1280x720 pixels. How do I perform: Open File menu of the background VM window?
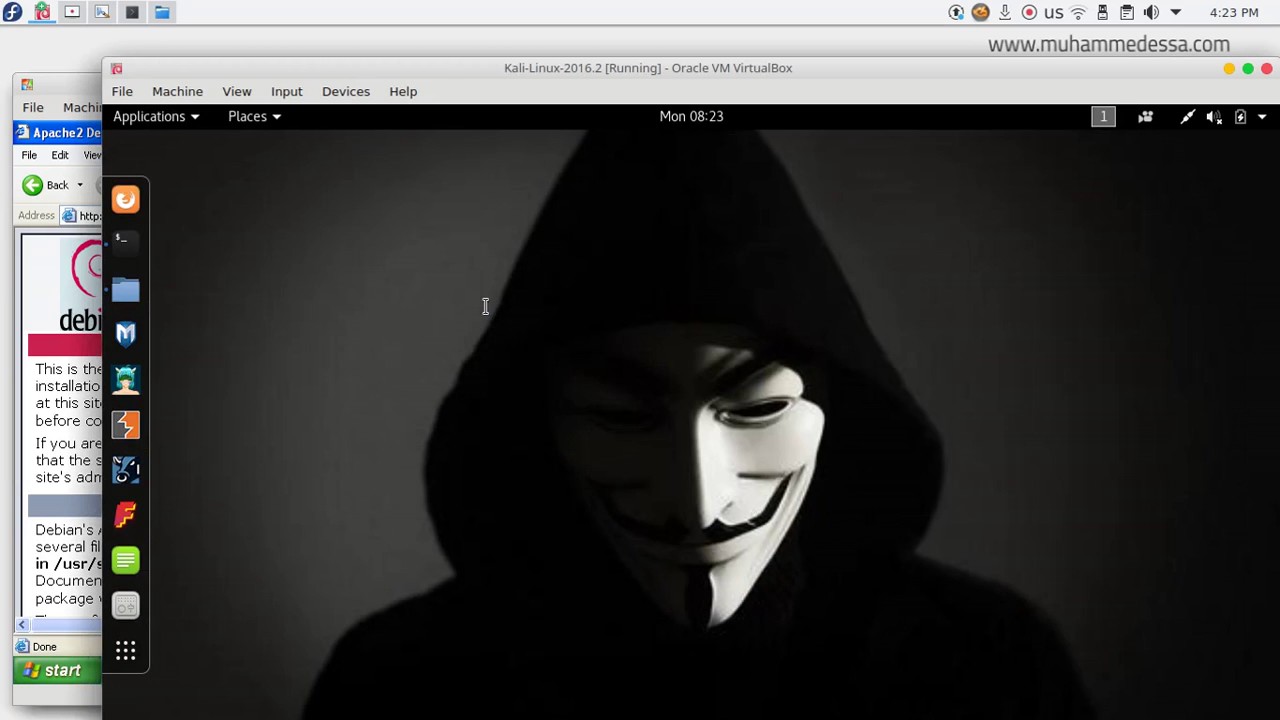tap(33, 107)
